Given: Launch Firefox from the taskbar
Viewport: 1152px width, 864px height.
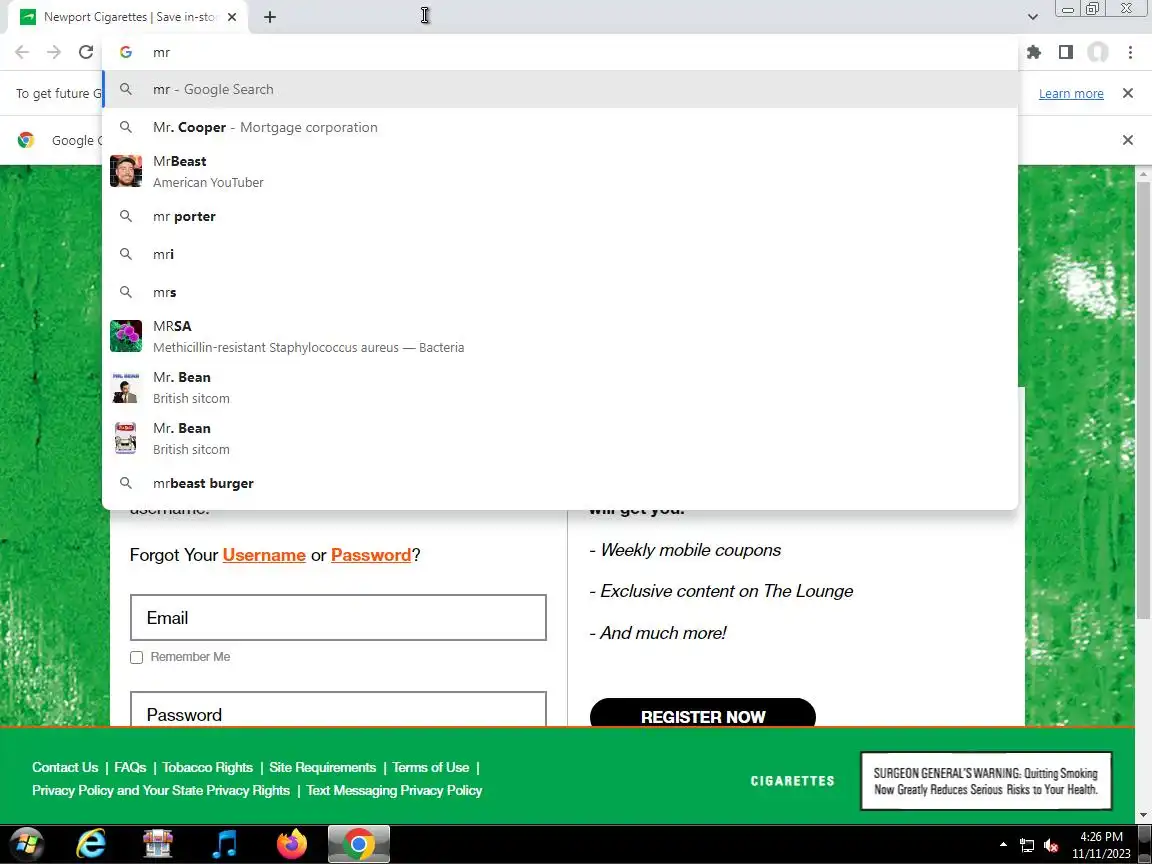Looking at the screenshot, I should pyautogui.click(x=292, y=845).
